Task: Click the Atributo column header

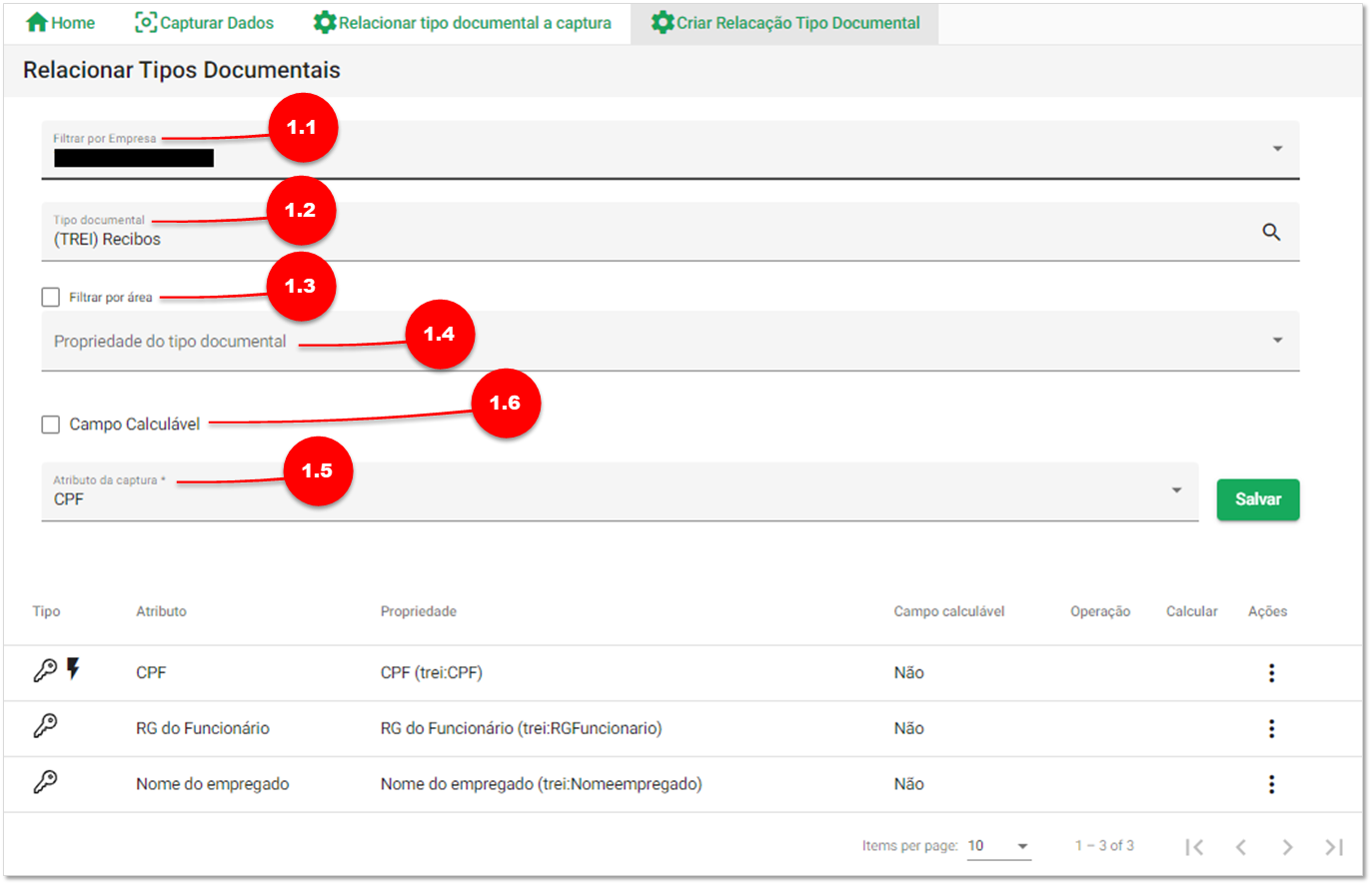Action: 161,611
